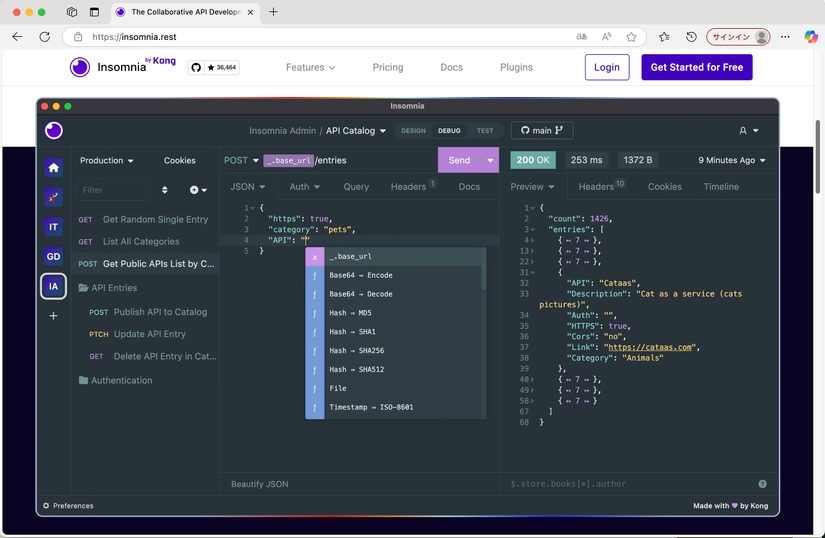Open Cookies in the request sidebar
The image size is (825, 538).
(x=179, y=160)
